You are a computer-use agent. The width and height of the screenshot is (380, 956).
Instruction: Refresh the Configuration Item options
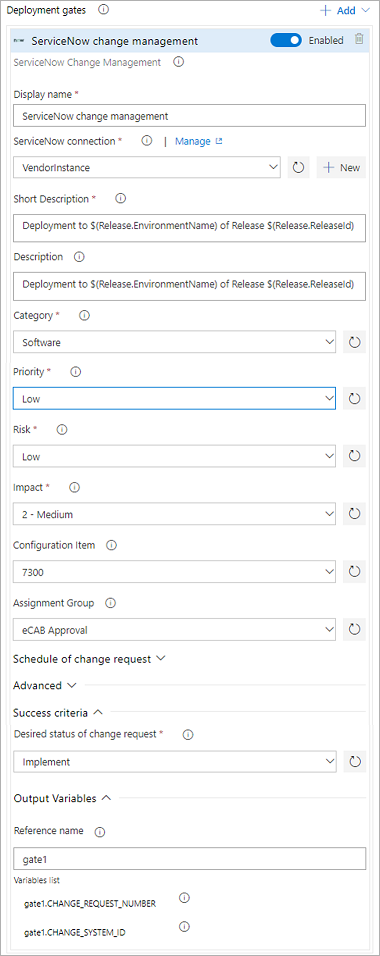point(354,572)
